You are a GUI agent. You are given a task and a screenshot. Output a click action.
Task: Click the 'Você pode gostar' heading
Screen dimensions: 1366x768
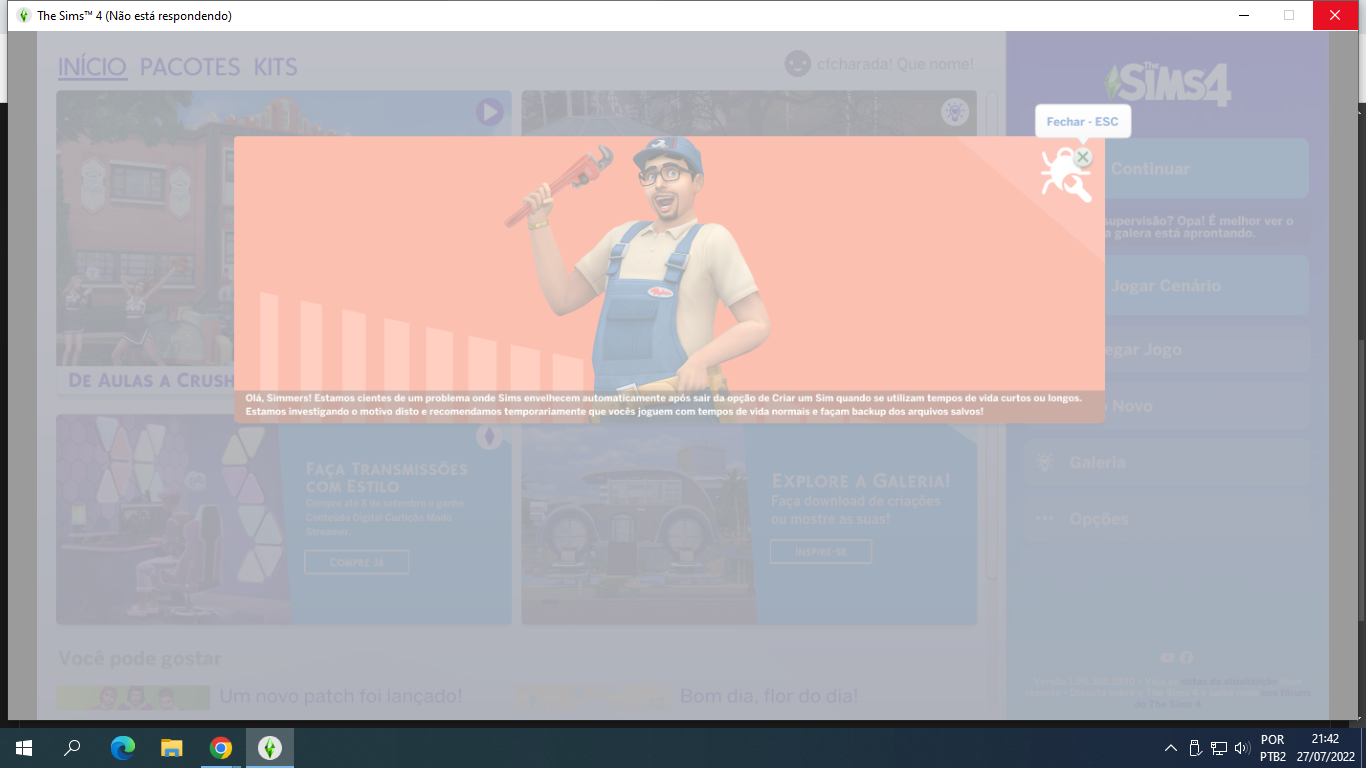click(x=140, y=658)
